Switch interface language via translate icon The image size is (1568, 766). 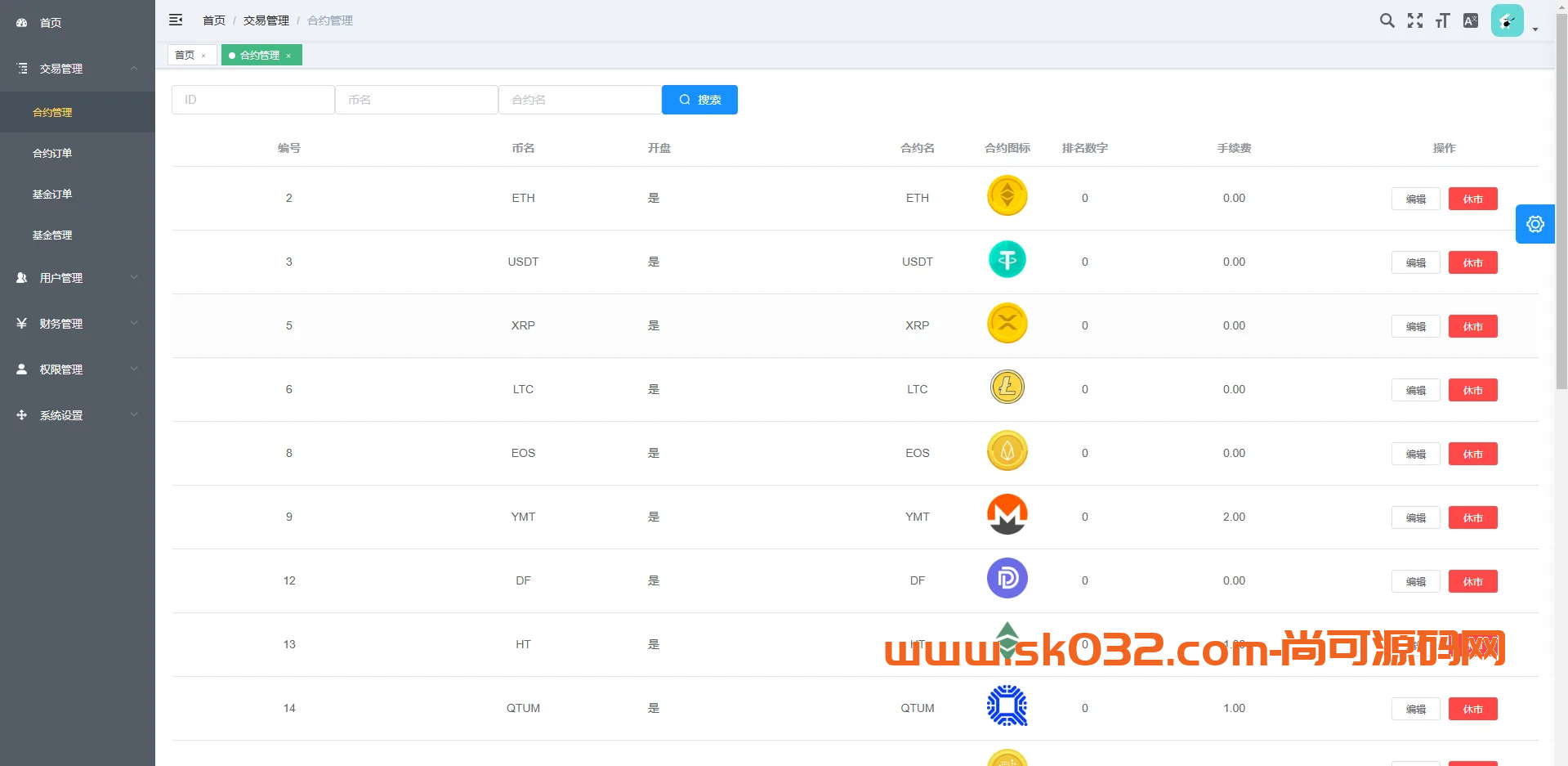pos(1470,20)
